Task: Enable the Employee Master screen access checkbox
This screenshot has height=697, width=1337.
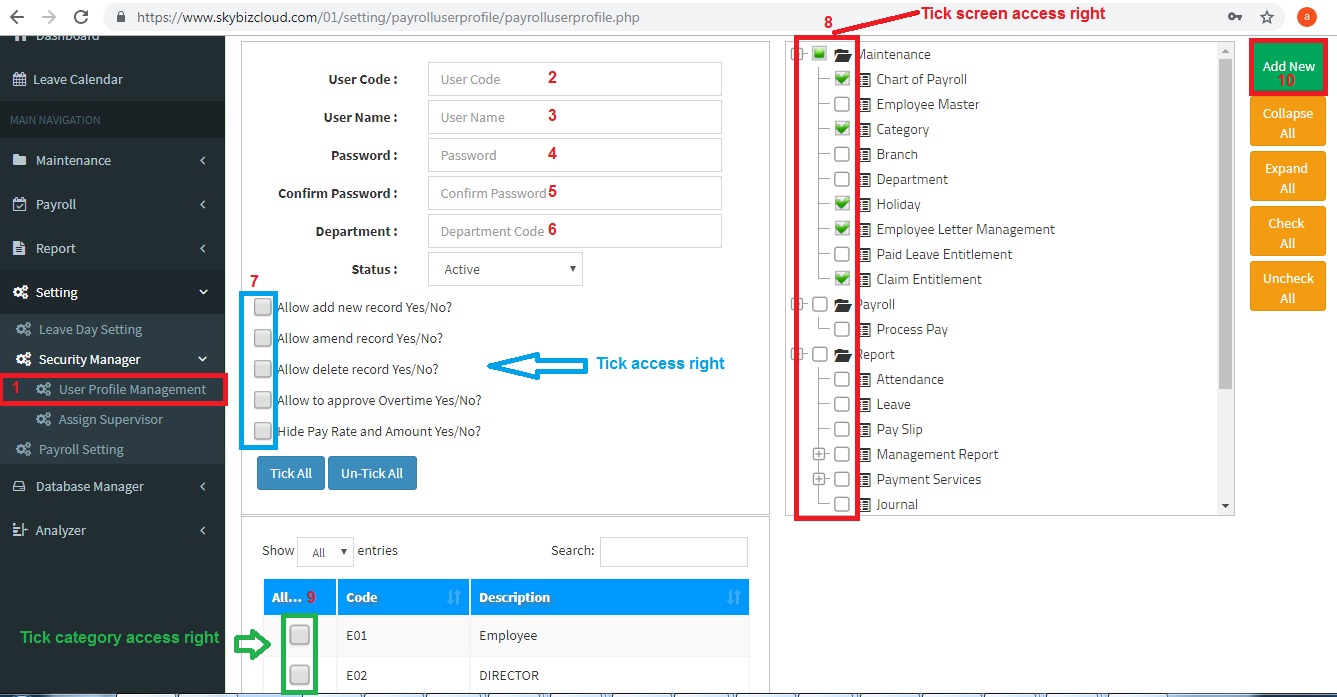Action: tap(842, 104)
